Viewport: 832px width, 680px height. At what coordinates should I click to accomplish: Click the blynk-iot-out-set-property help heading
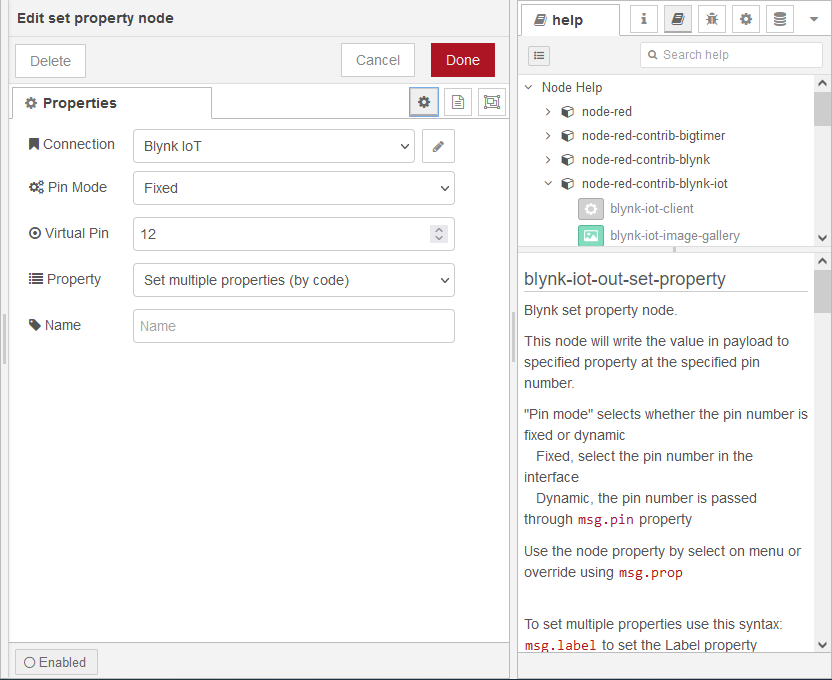[625, 279]
